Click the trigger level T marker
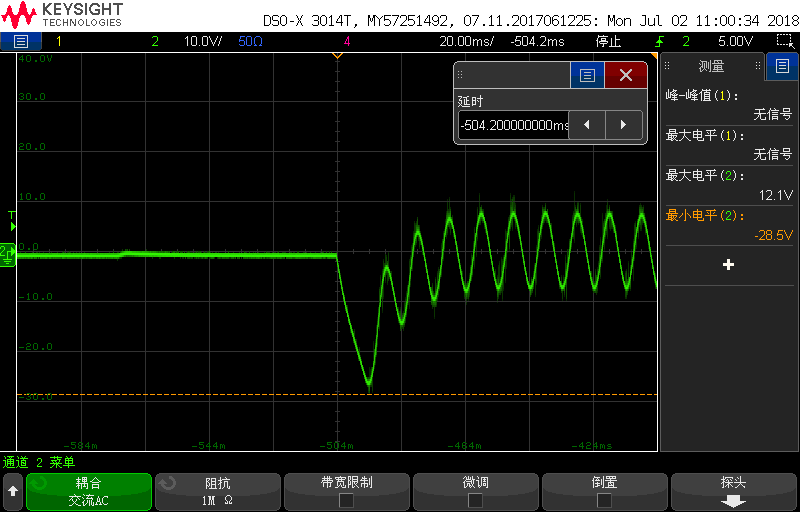 [x=12, y=221]
